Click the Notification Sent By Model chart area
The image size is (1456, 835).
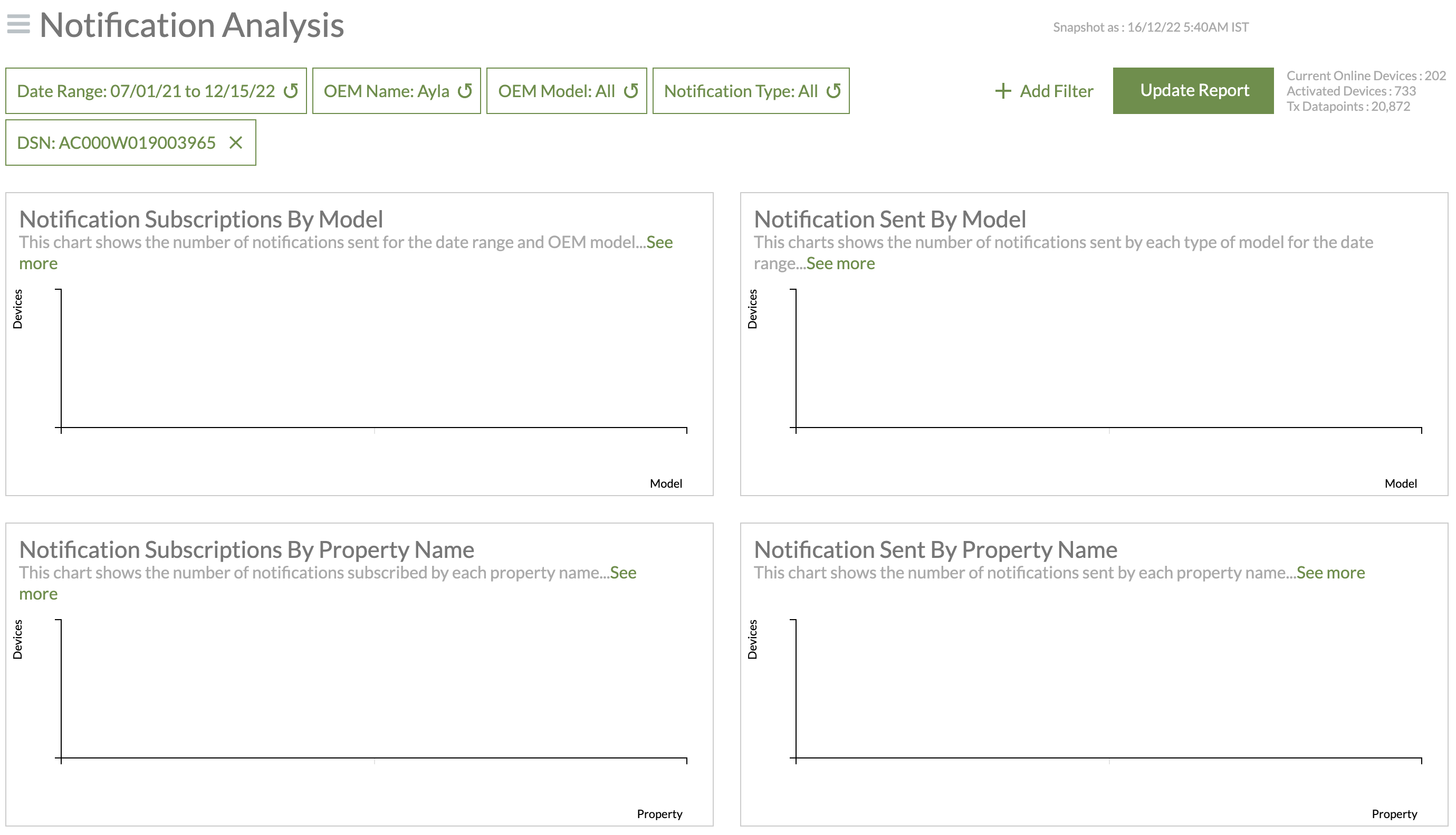coord(1108,358)
